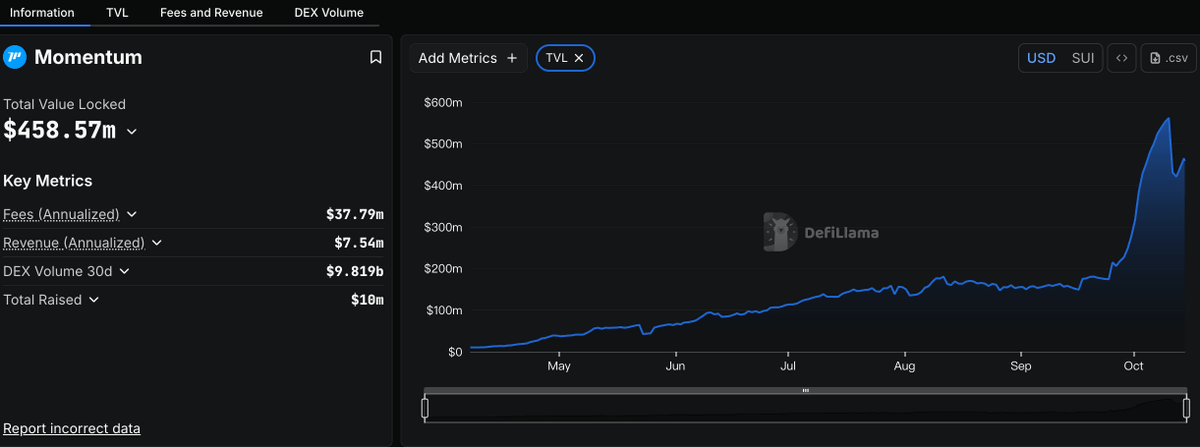
Task: Click the right handle of range slider
Action: point(1187,407)
